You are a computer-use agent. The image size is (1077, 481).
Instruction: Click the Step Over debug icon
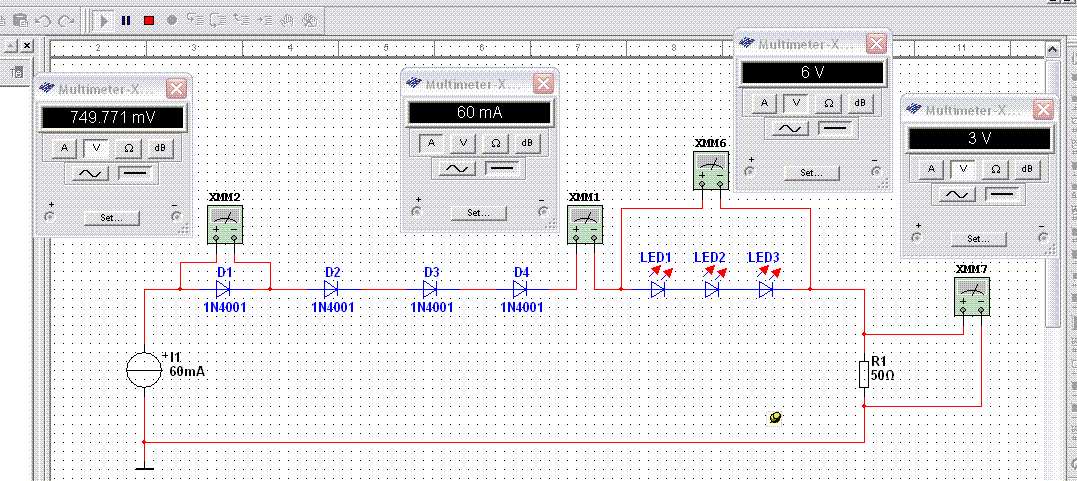(218, 21)
